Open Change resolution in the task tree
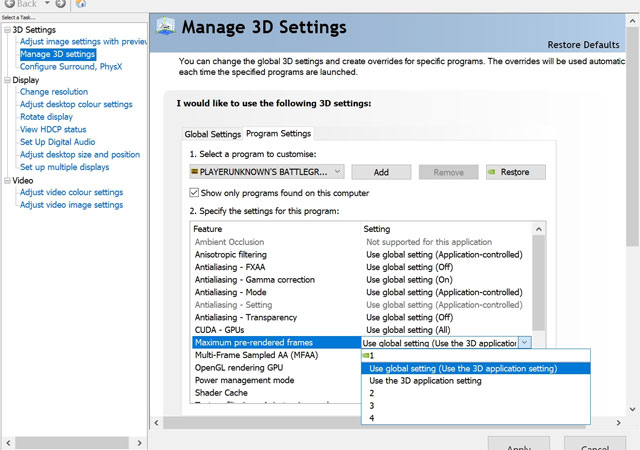640x450 pixels. click(54, 92)
